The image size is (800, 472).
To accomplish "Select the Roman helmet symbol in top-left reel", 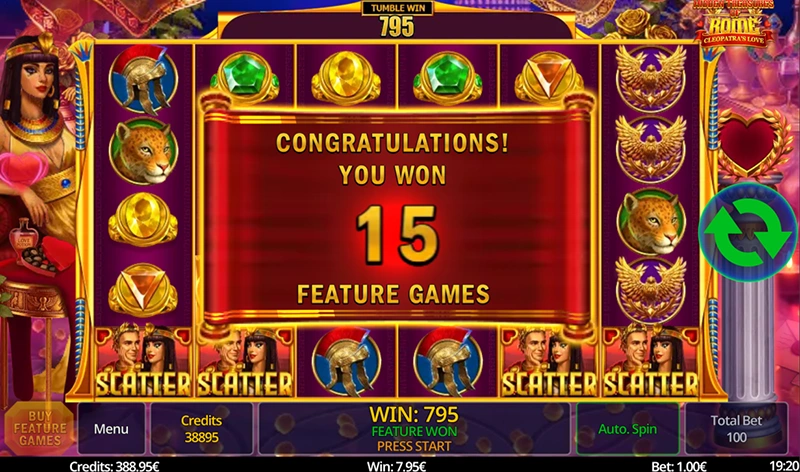I will point(143,79).
